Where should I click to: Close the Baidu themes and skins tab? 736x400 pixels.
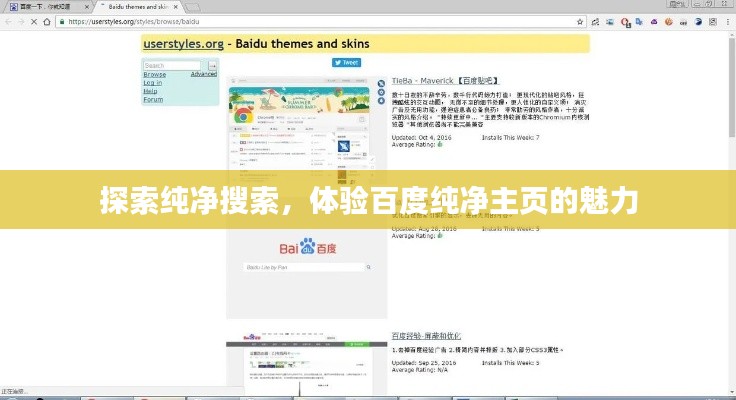[176, 7]
